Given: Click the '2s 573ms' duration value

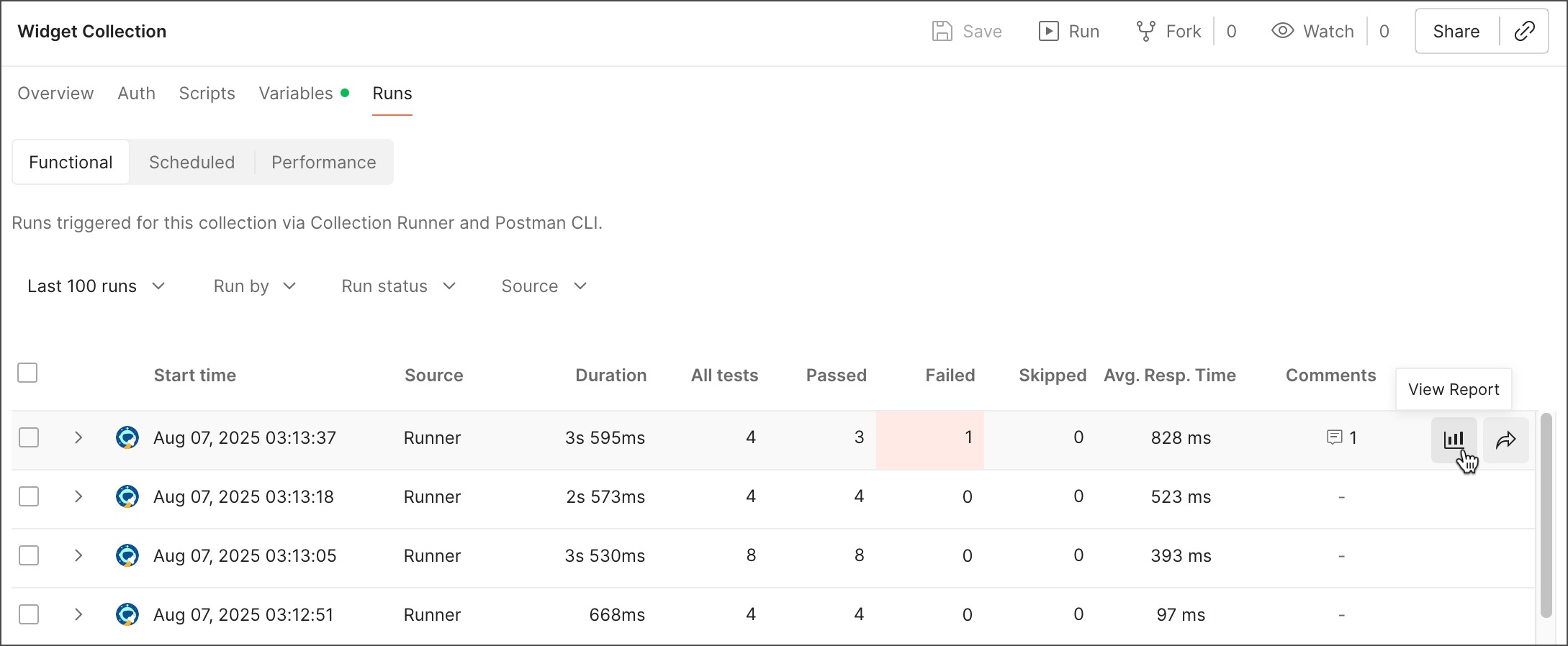Looking at the screenshot, I should (x=605, y=496).
